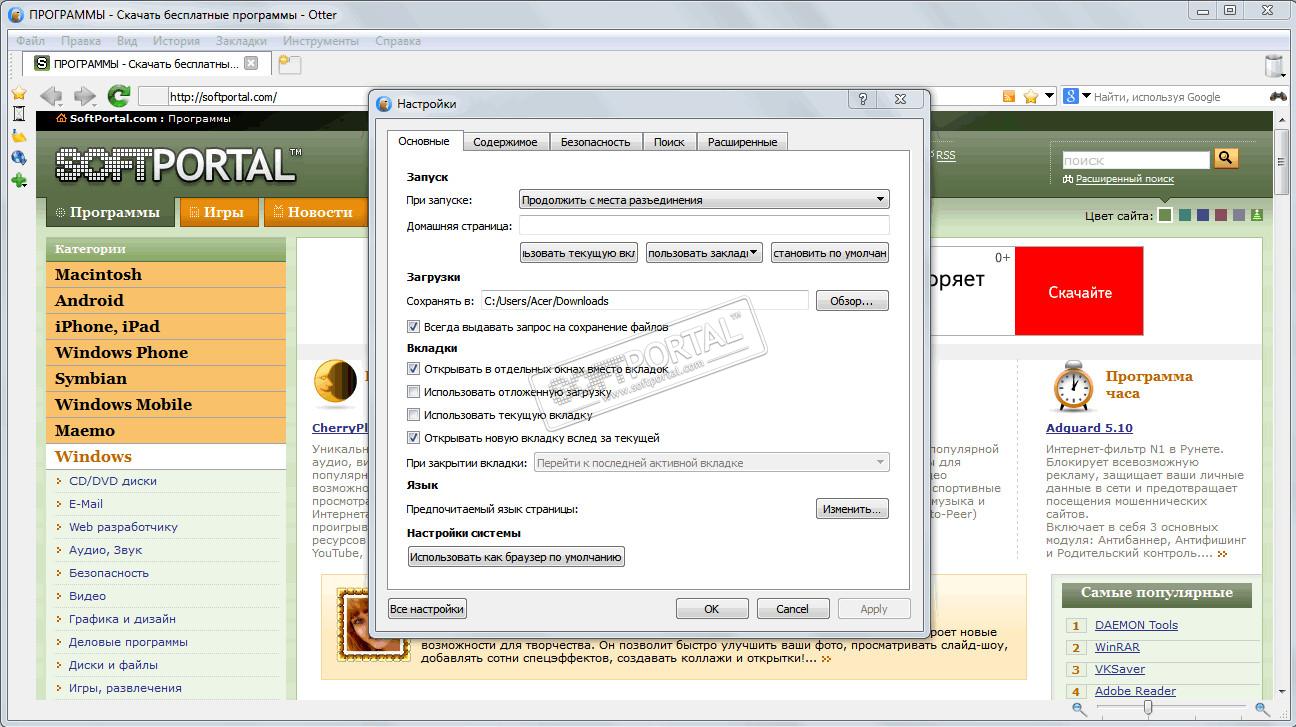This screenshot has height=727, width=1296.
Task: Open the 'При закрытии вкладки' dropdown
Action: [712, 463]
